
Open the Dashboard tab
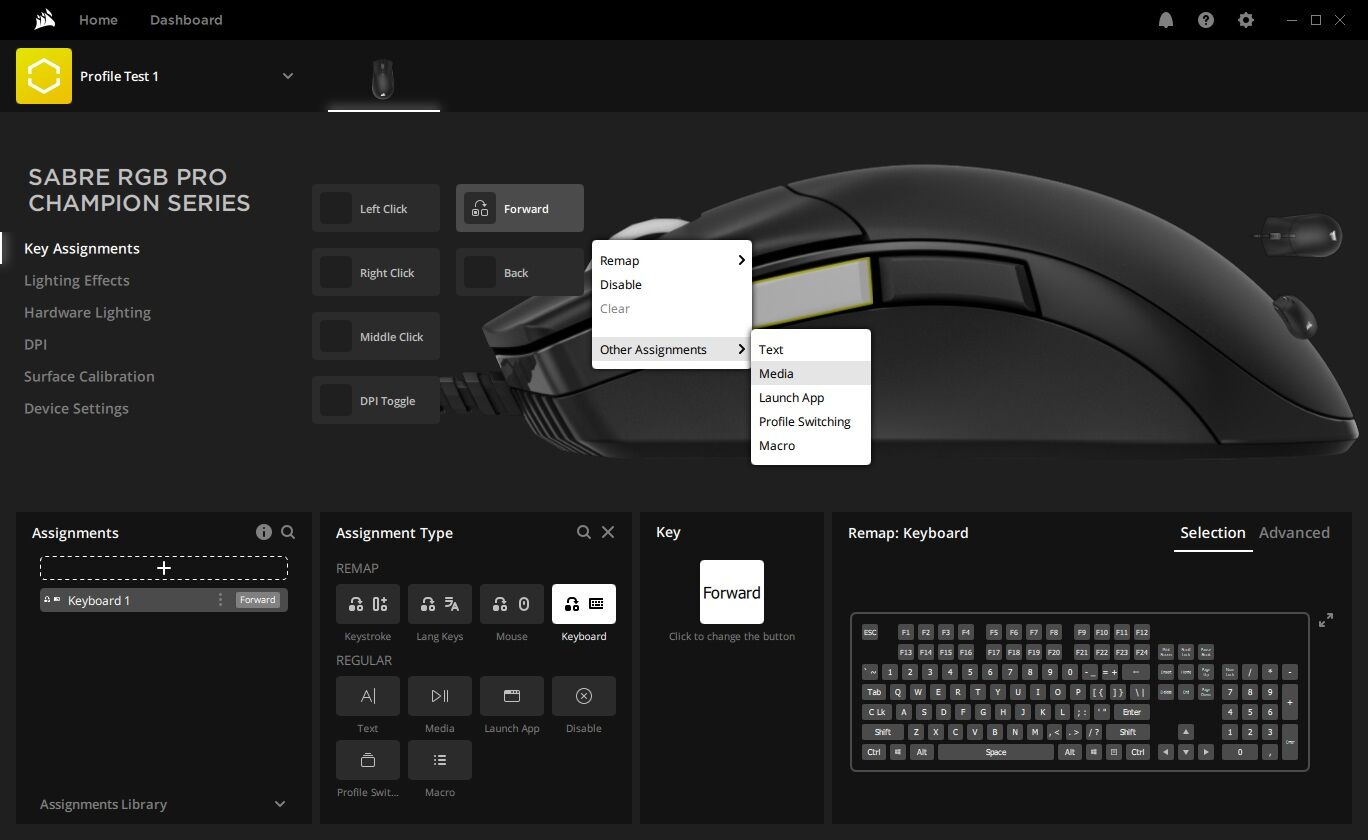point(186,20)
